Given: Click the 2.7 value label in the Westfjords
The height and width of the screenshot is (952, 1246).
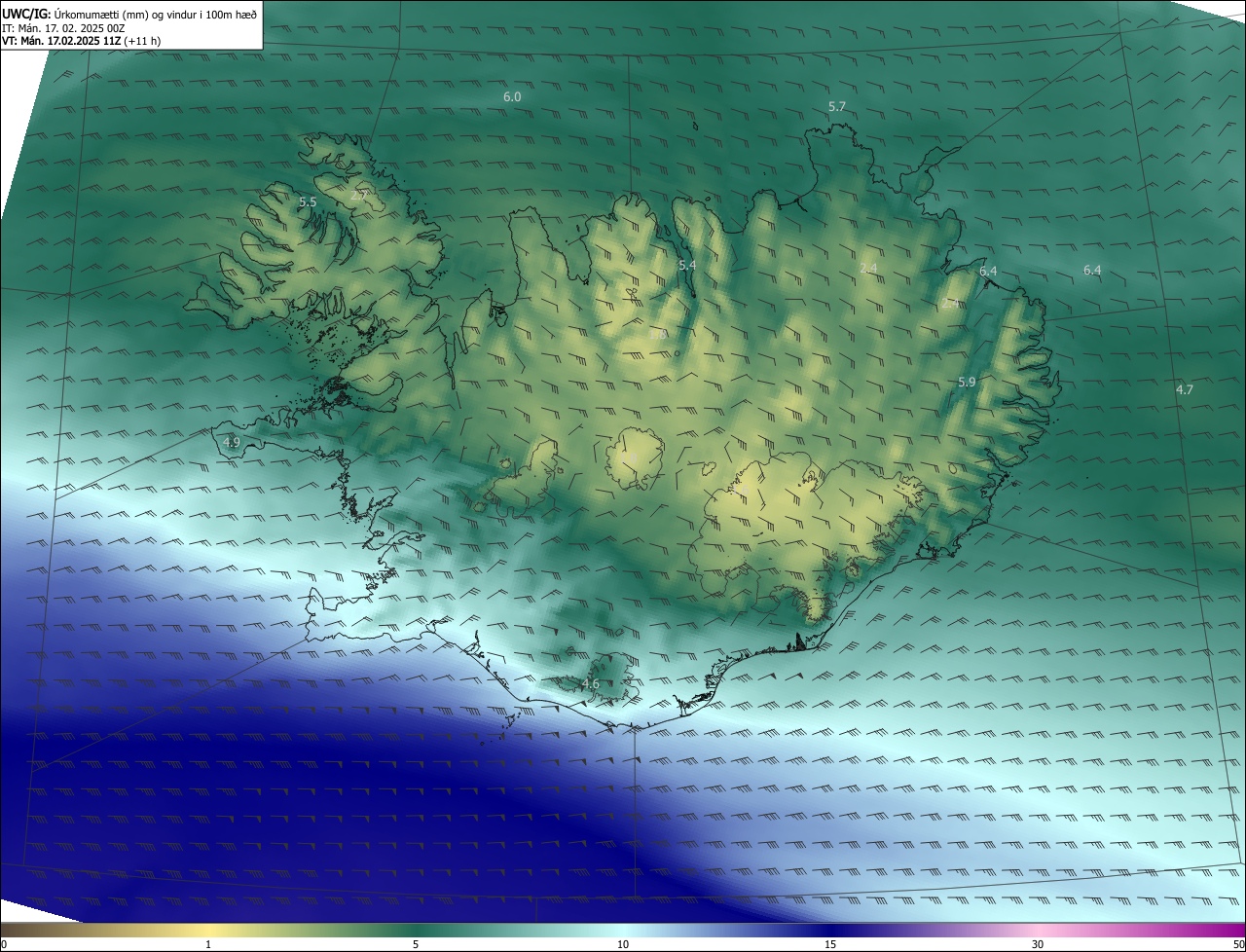Looking at the screenshot, I should pos(359,196).
